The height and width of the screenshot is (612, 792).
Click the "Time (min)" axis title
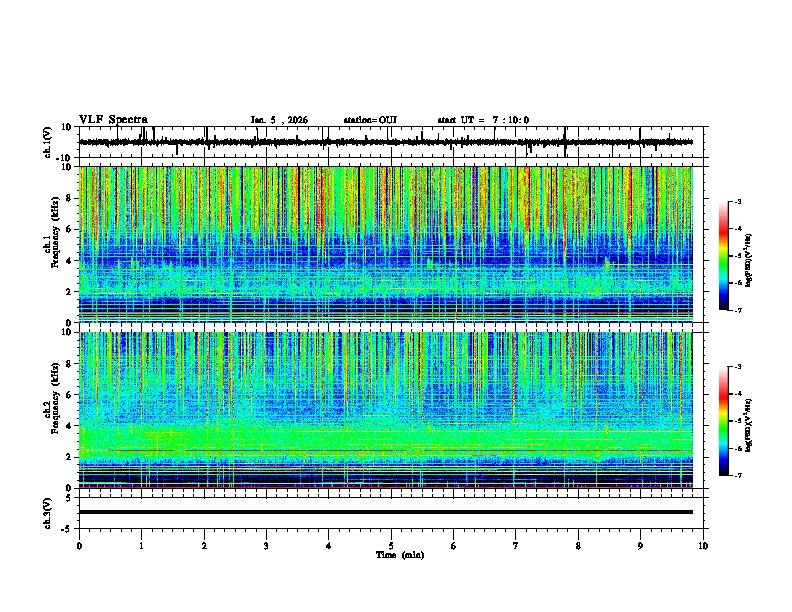[x=400, y=555]
